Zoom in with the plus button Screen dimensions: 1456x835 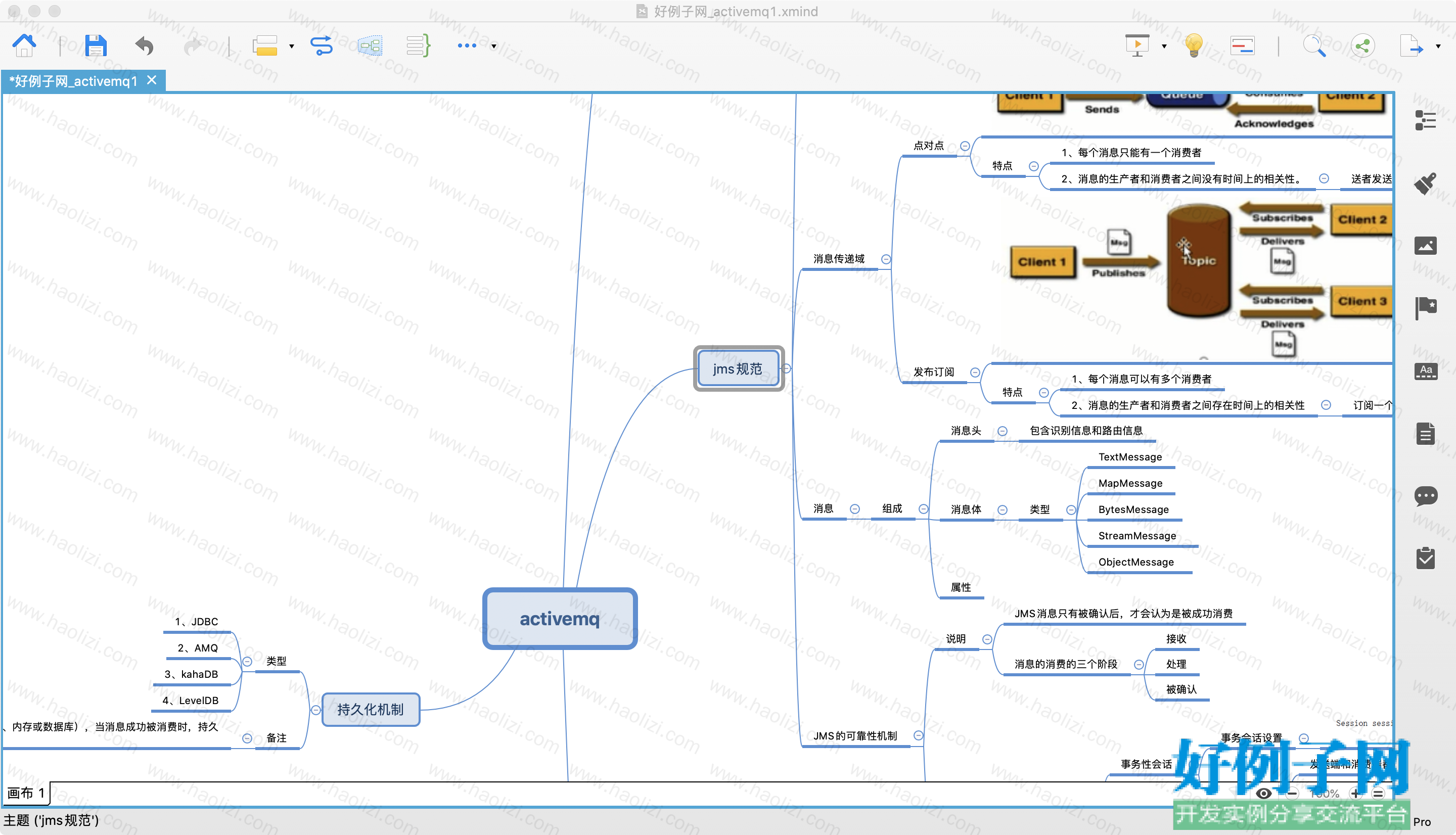pyautogui.click(x=1355, y=794)
